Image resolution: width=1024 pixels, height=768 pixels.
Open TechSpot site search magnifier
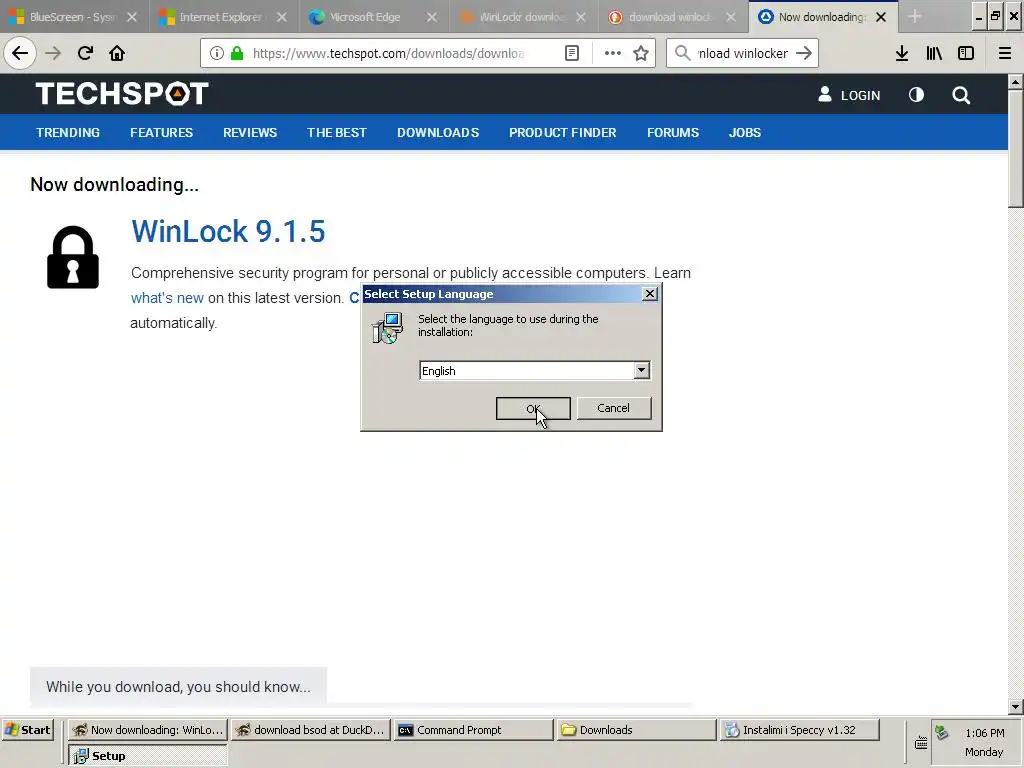click(961, 95)
